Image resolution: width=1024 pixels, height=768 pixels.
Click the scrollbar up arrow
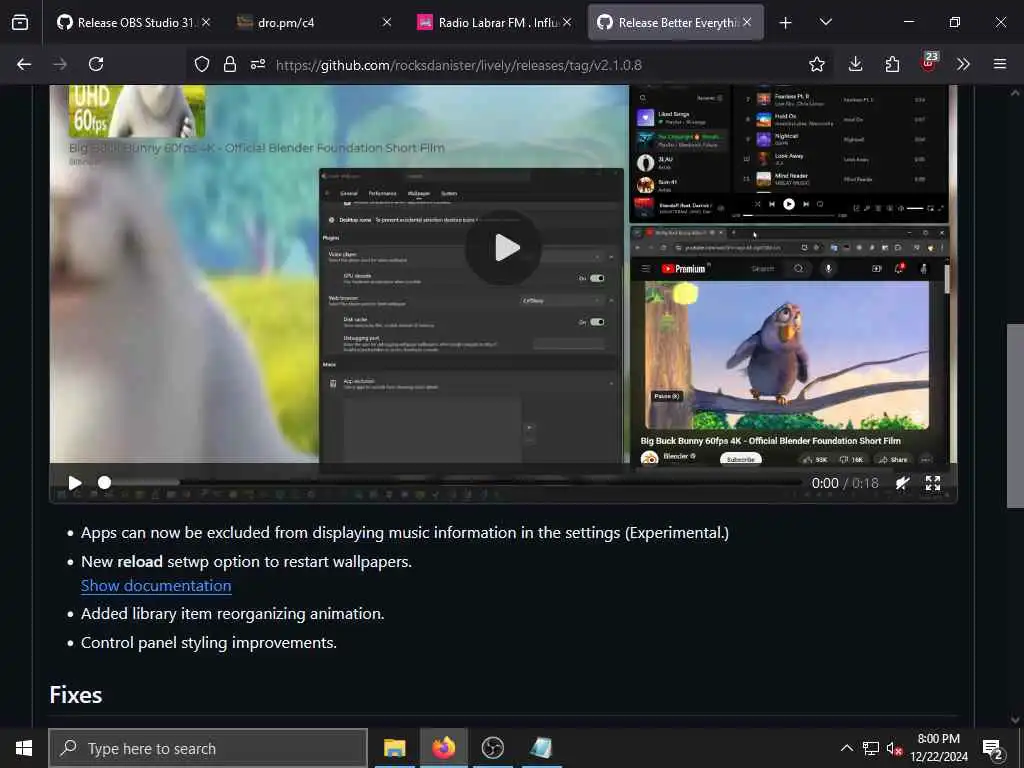[1014, 93]
